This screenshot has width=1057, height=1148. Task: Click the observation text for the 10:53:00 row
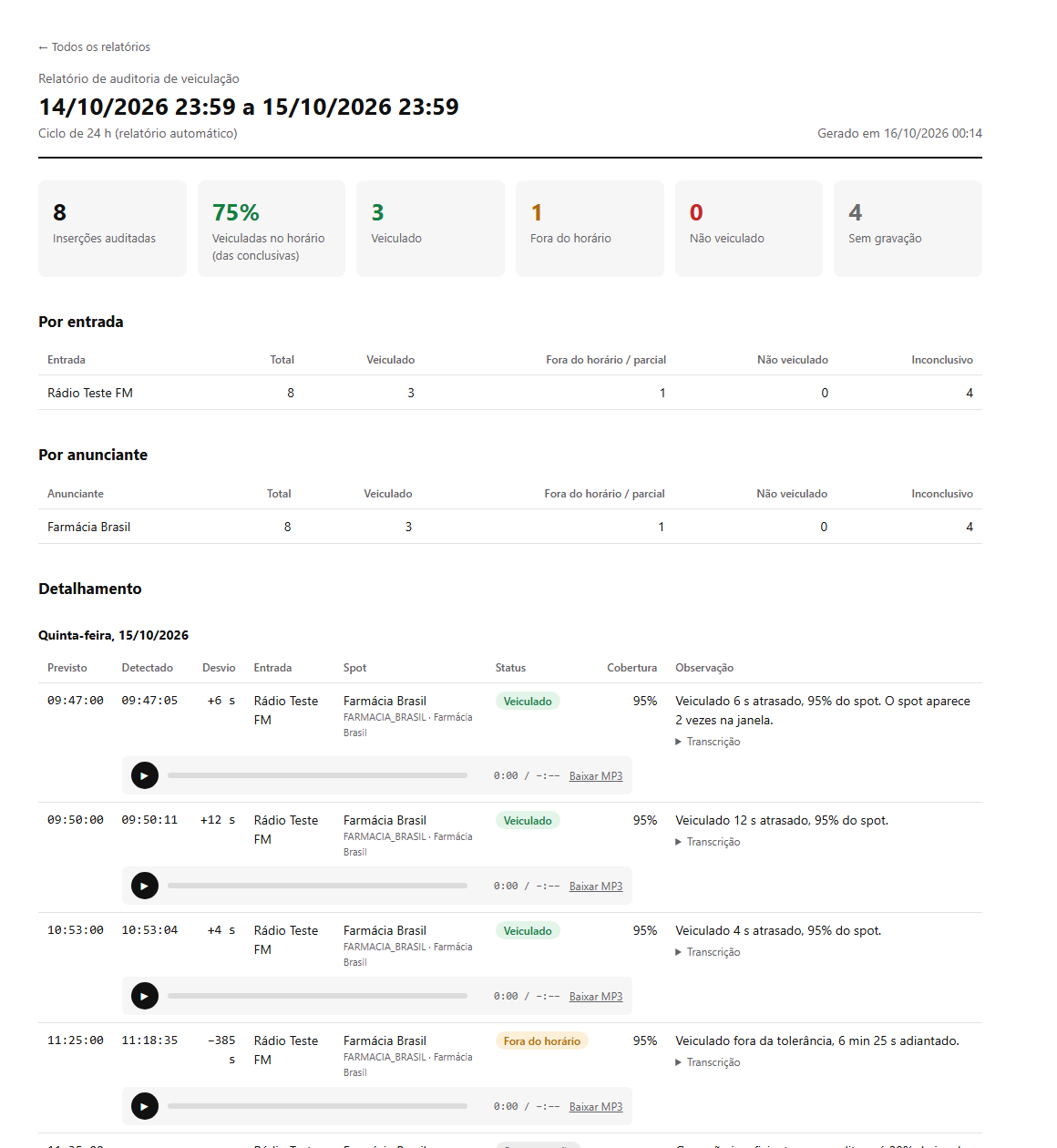778,930
